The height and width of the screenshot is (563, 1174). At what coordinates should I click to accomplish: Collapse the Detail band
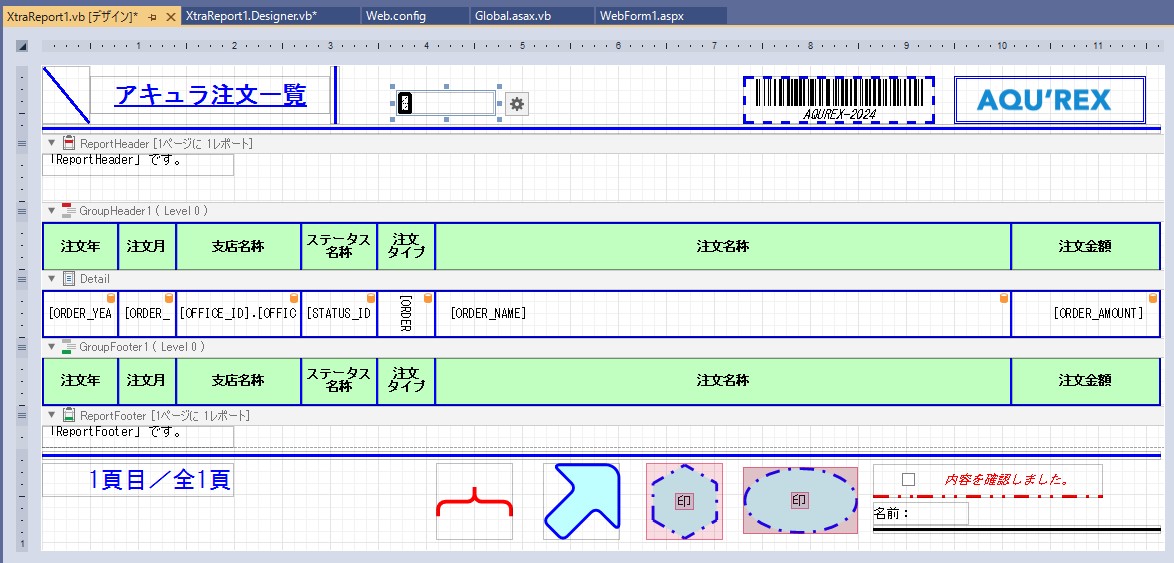(x=52, y=279)
